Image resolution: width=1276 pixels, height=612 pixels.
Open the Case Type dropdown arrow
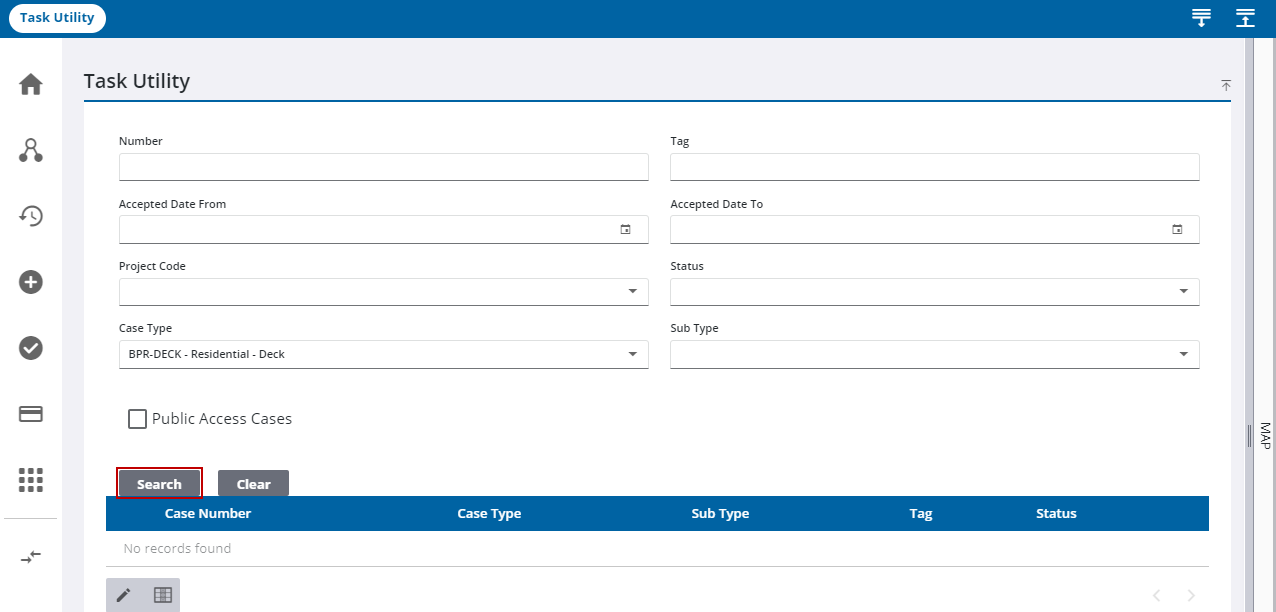(632, 354)
